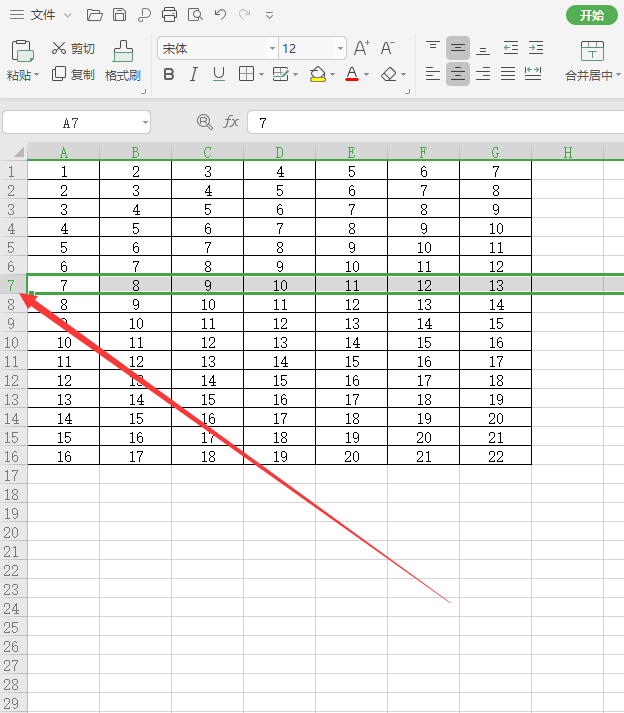
Task: Open the 文件 menu
Action: tap(42, 15)
